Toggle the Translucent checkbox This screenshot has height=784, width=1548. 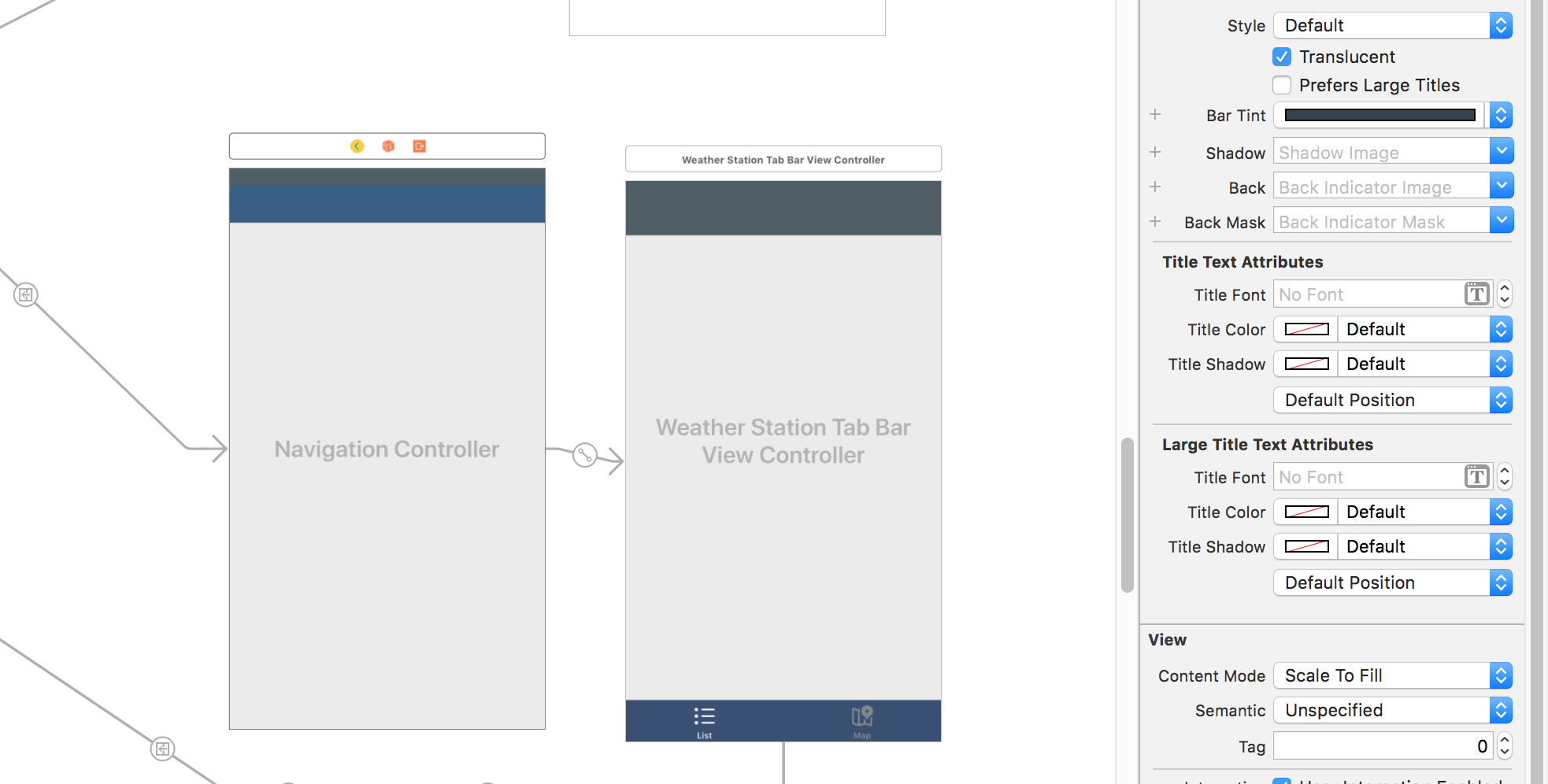1282,57
